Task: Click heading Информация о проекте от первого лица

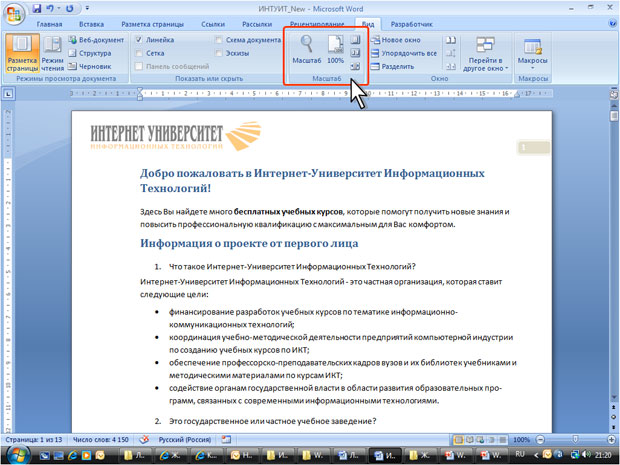Action: pyautogui.click(x=249, y=243)
